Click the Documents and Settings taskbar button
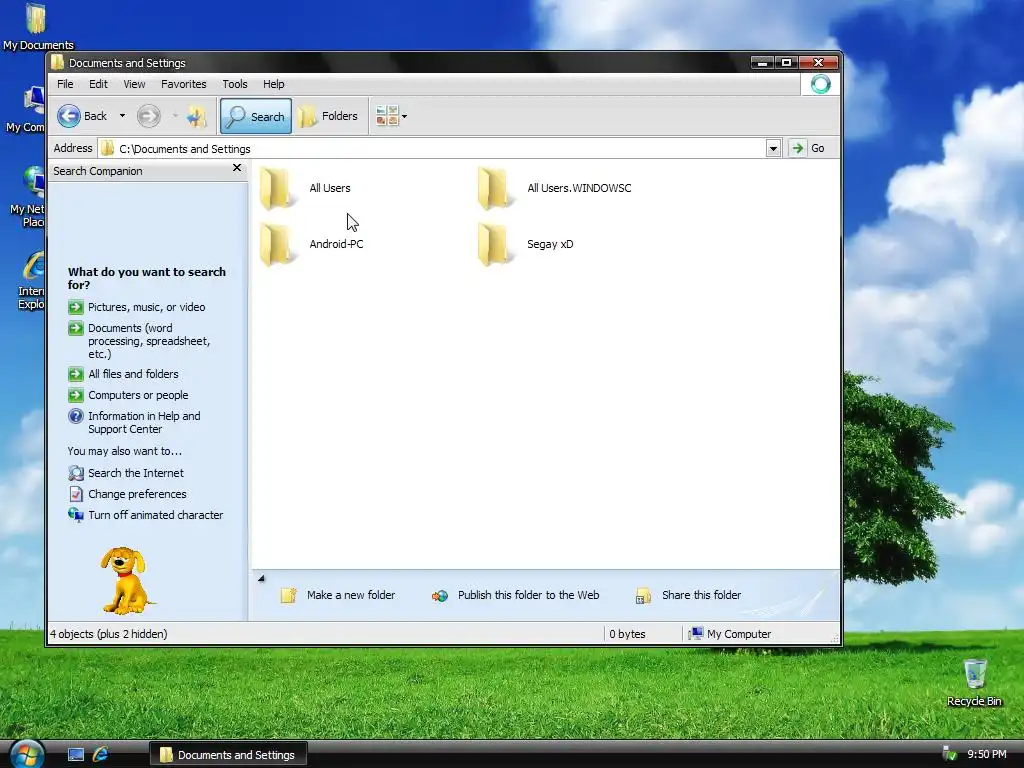Viewport: 1024px width, 768px height. [x=229, y=755]
